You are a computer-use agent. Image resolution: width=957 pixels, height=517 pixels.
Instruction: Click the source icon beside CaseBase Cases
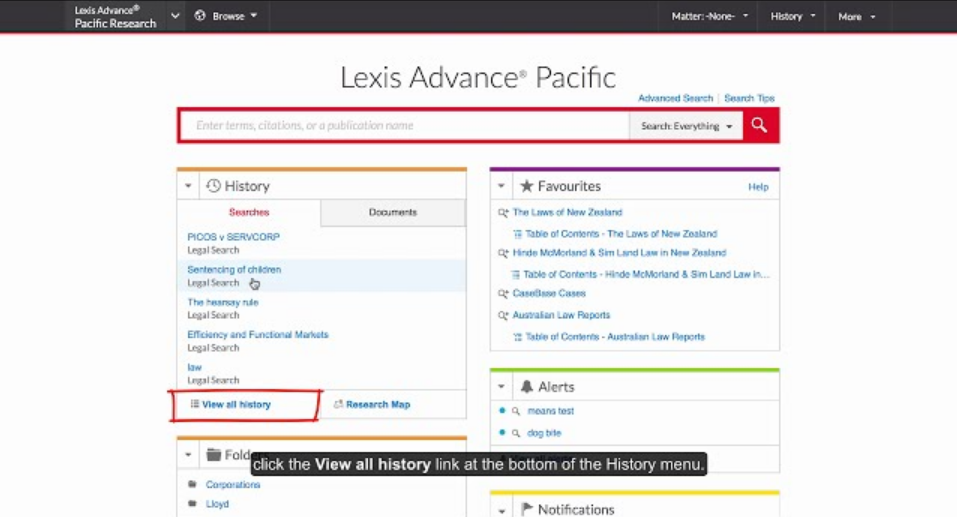(503, 294)
